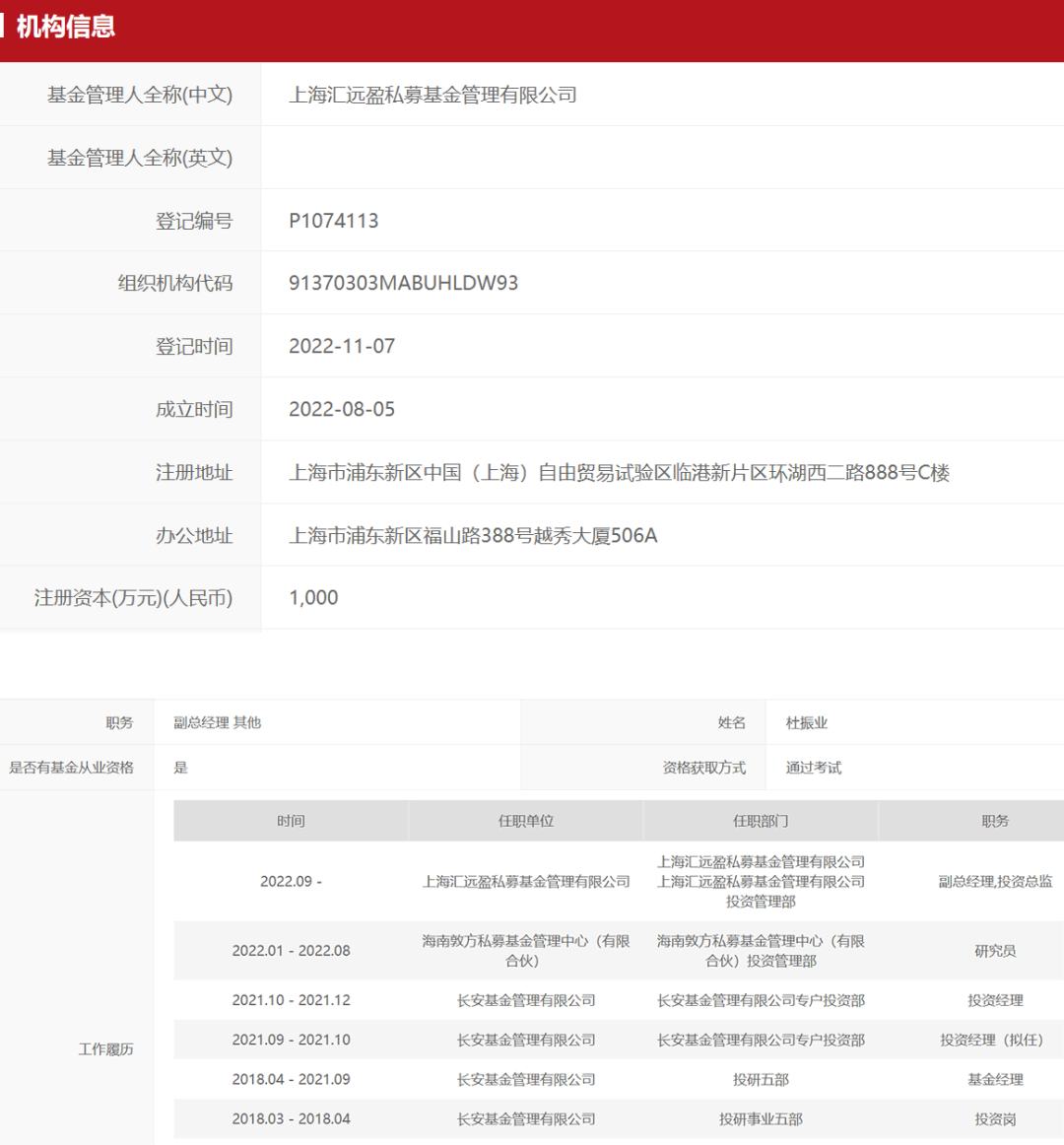1064x1145 pixels.
Task: Click the department cell '投研事业五部'
Action: click(761, 1118)
